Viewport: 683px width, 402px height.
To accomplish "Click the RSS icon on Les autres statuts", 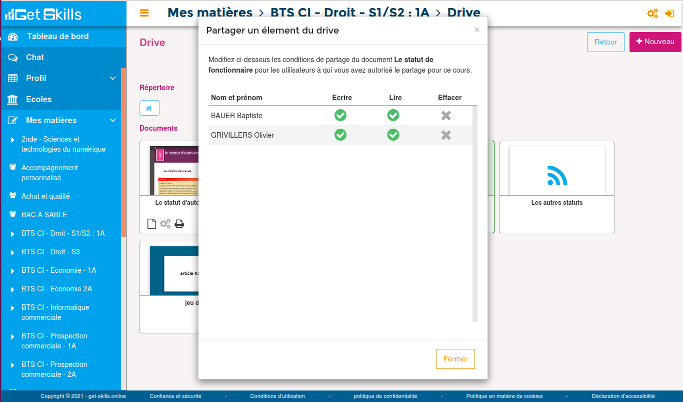I will [x=557, y=176].
